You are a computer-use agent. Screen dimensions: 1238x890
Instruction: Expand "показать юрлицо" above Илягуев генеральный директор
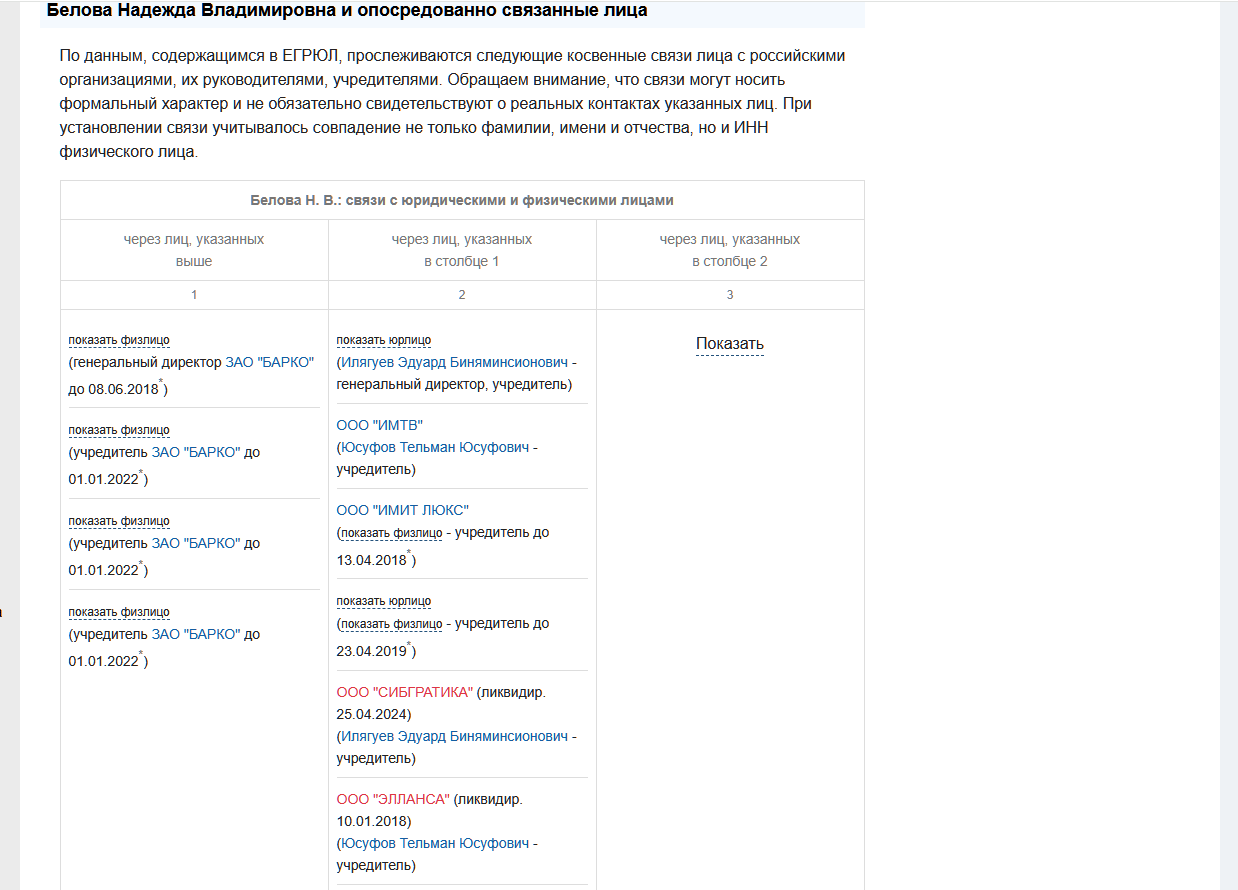(384, 340)
